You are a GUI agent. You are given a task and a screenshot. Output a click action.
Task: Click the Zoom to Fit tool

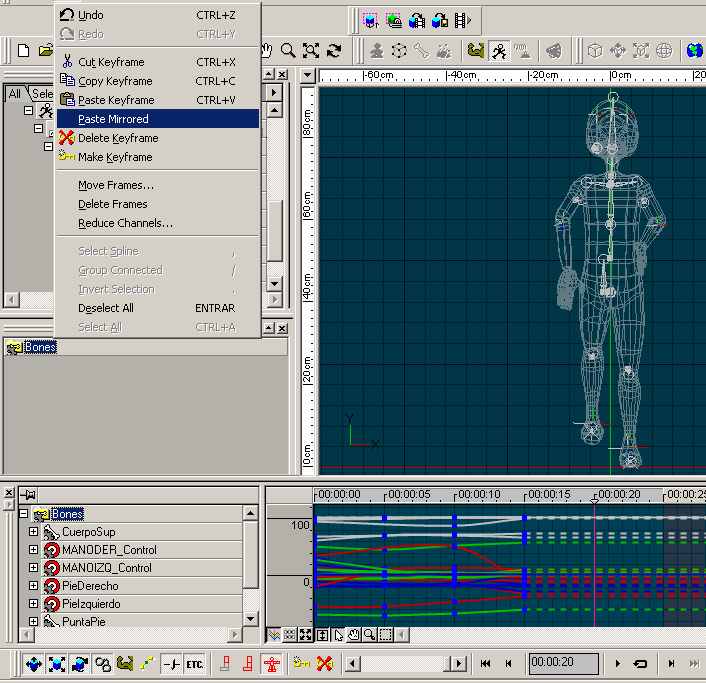[311, 50]
